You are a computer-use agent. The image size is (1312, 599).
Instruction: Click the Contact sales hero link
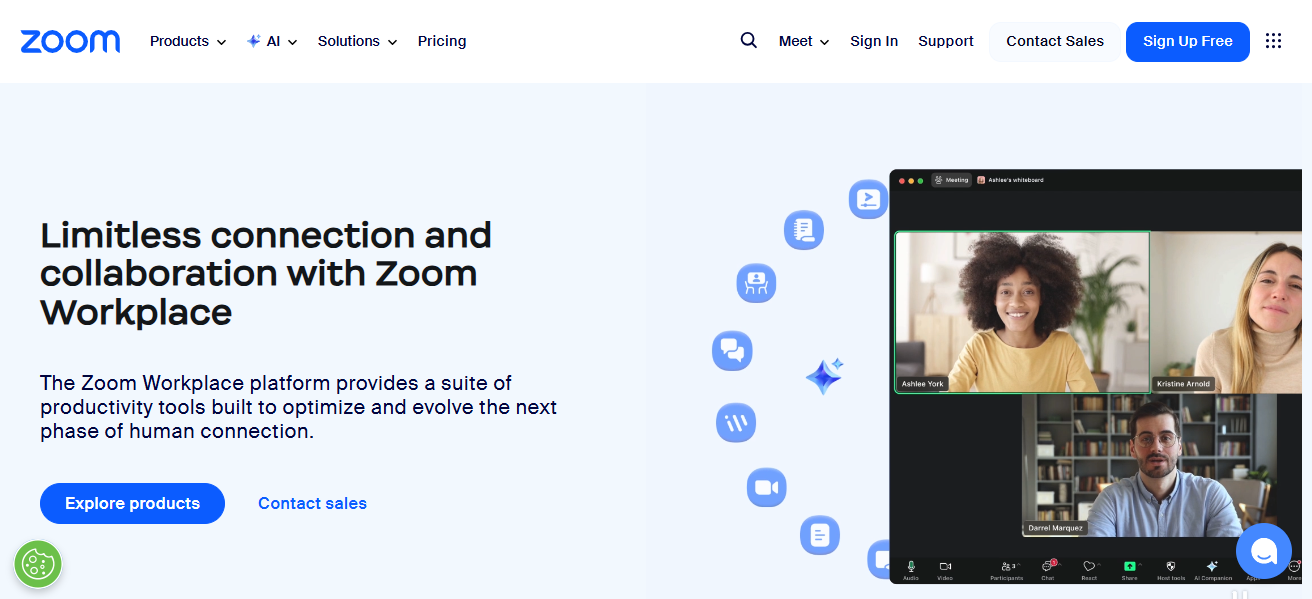click(x=312, y=503)
